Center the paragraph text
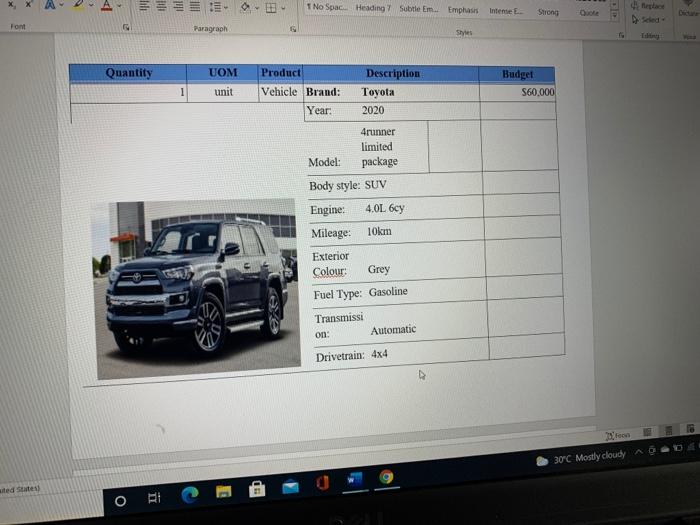 click(161, 6)
